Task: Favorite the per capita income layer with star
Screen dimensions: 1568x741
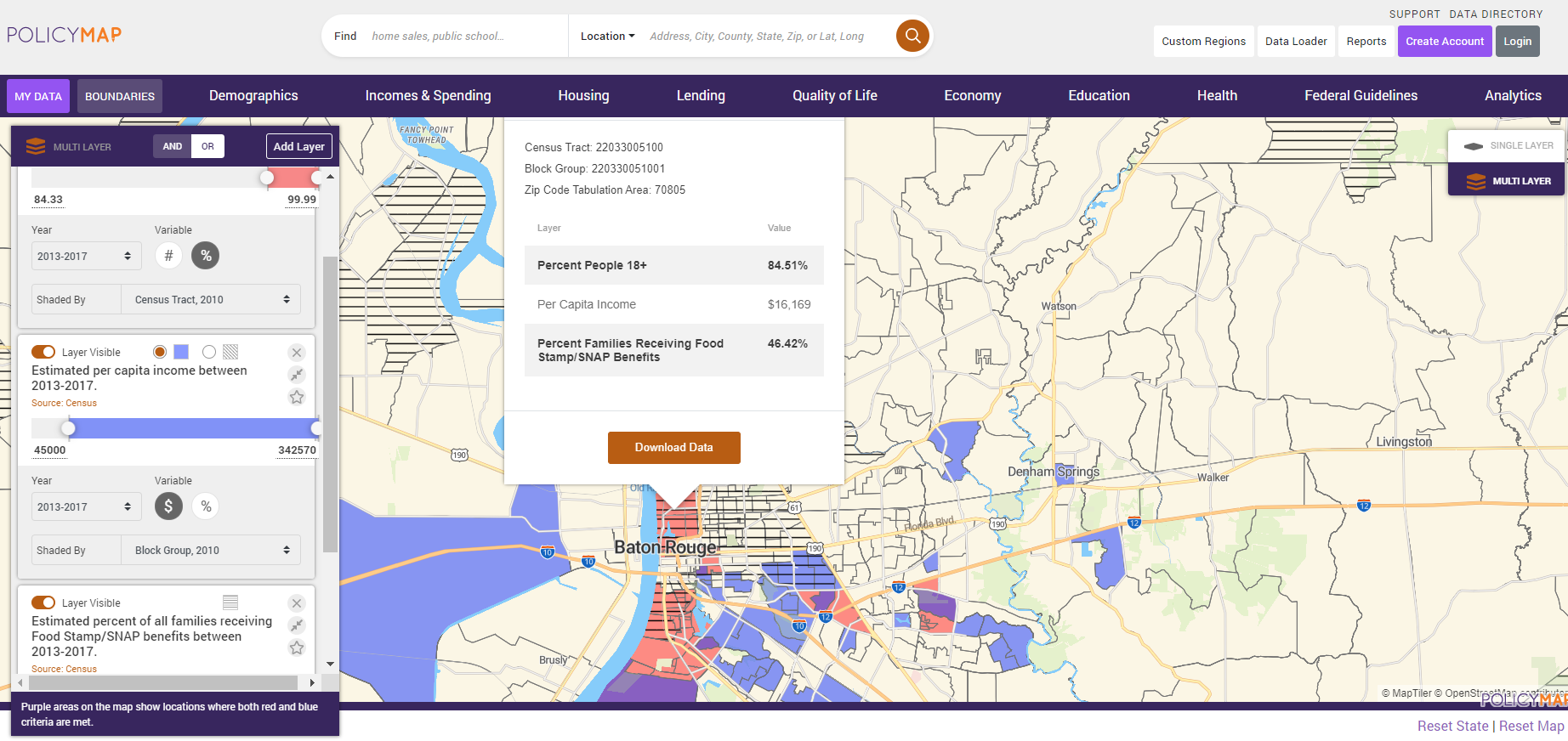Action: [297, 397]
